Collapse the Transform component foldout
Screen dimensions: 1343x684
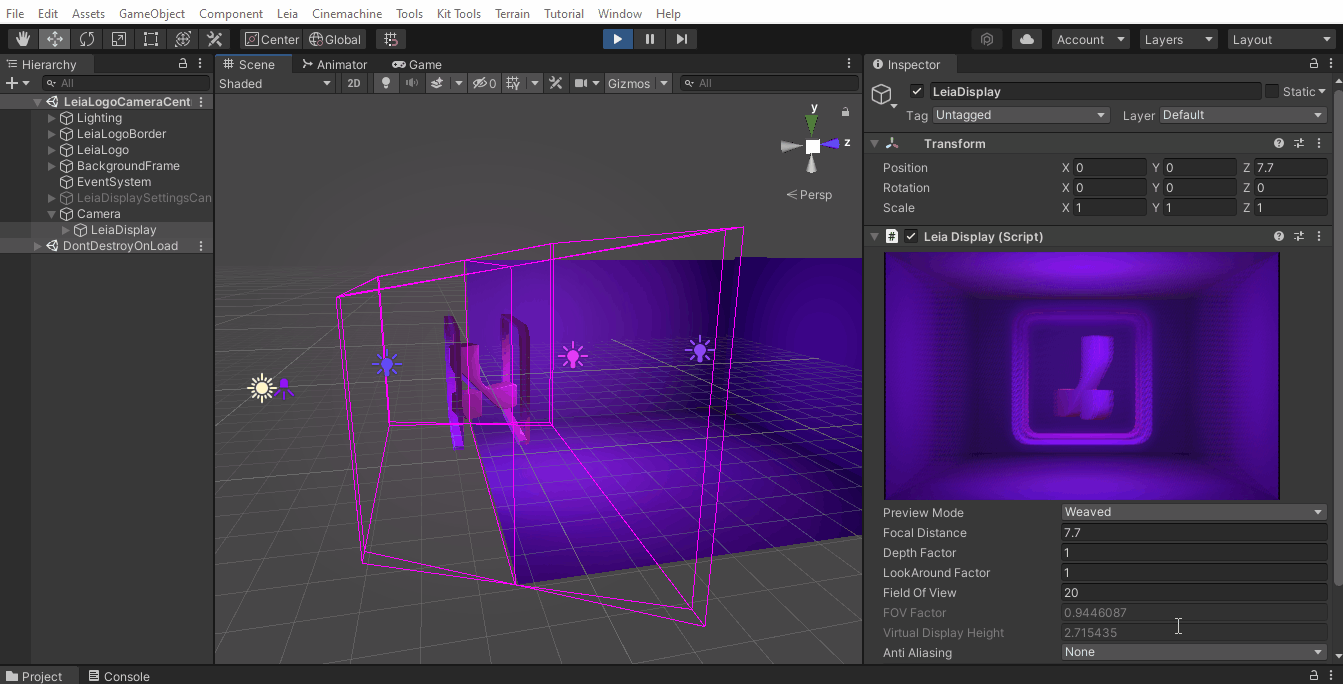point(874,144)
